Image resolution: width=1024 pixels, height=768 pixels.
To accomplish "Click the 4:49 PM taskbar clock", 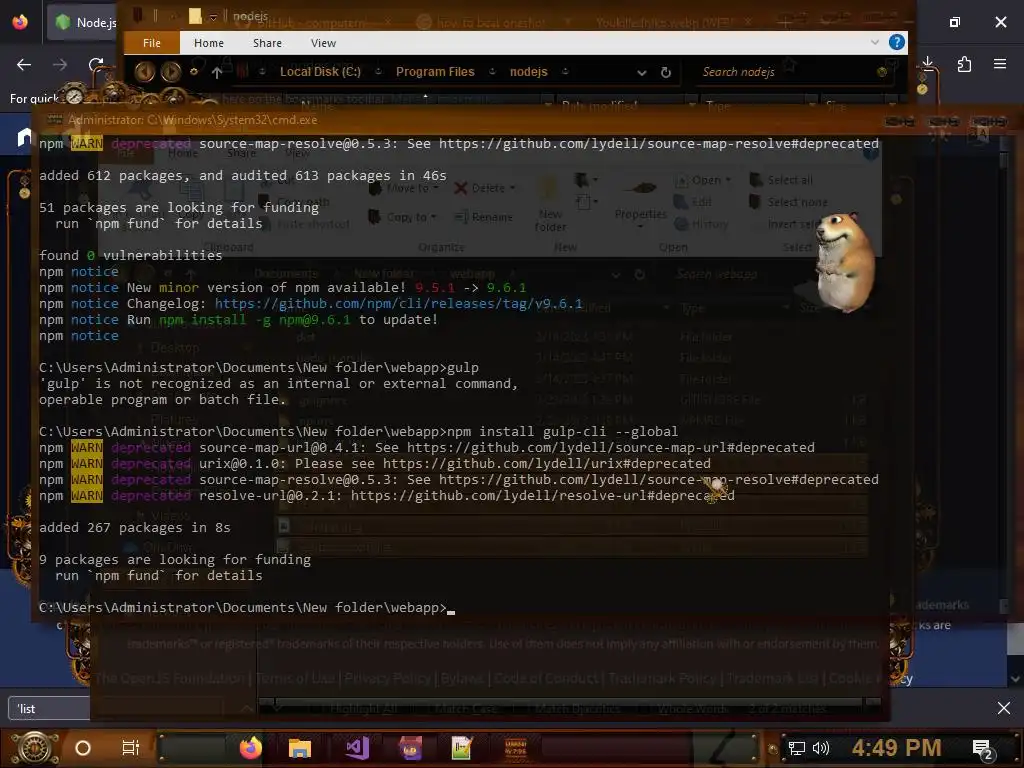I will 896,748.
